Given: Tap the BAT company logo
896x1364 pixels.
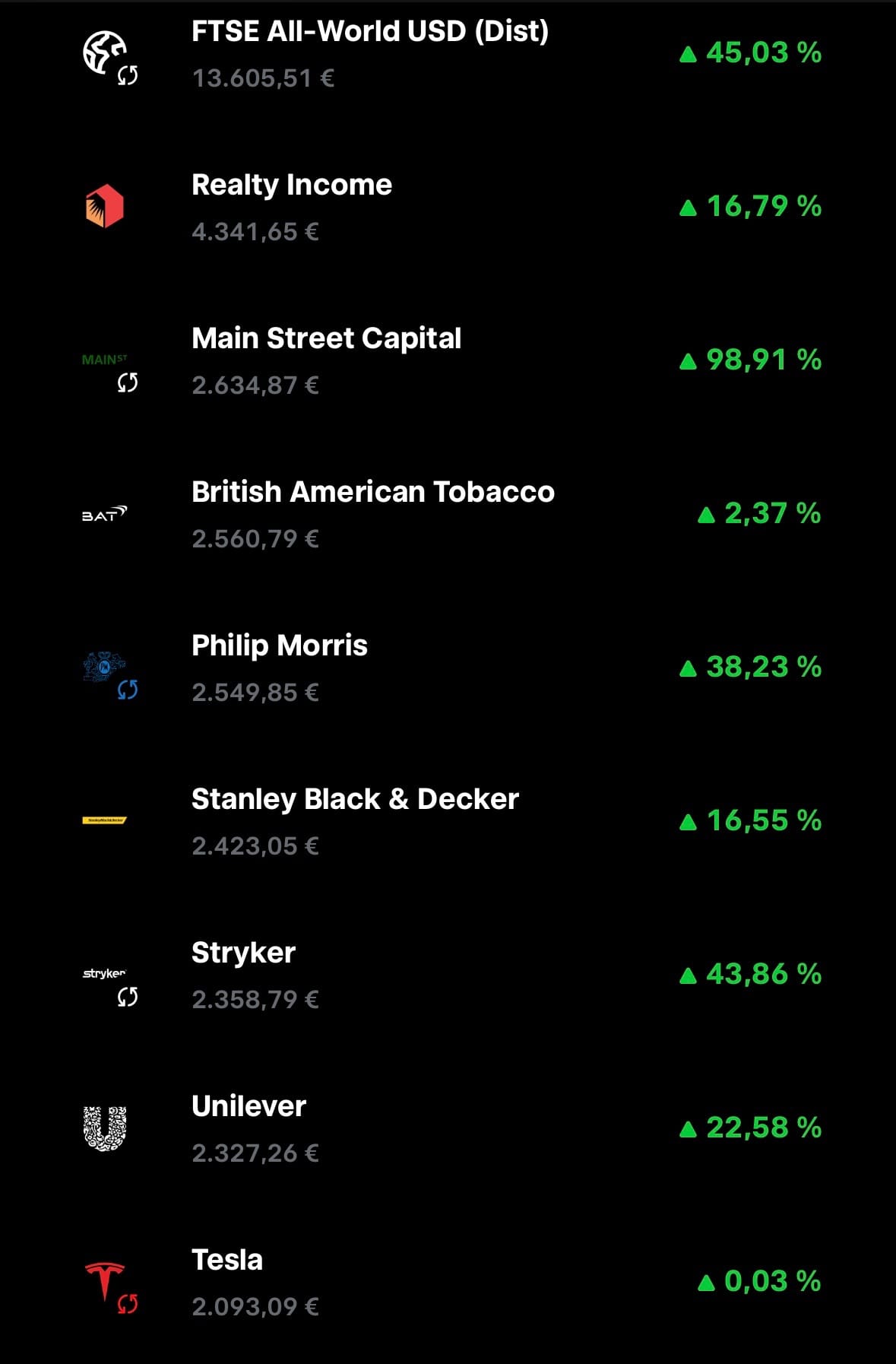Looking at the screenshot, I should pyautogui.click(x=104, y=515).
